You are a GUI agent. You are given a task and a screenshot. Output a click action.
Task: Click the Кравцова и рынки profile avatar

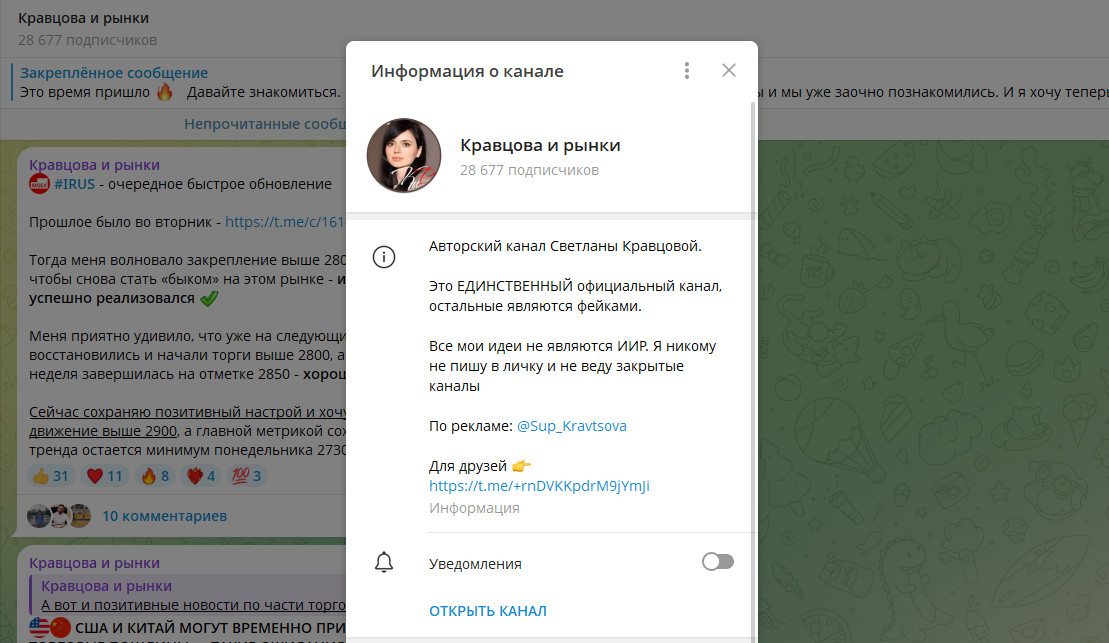click(x=404, y=156)
